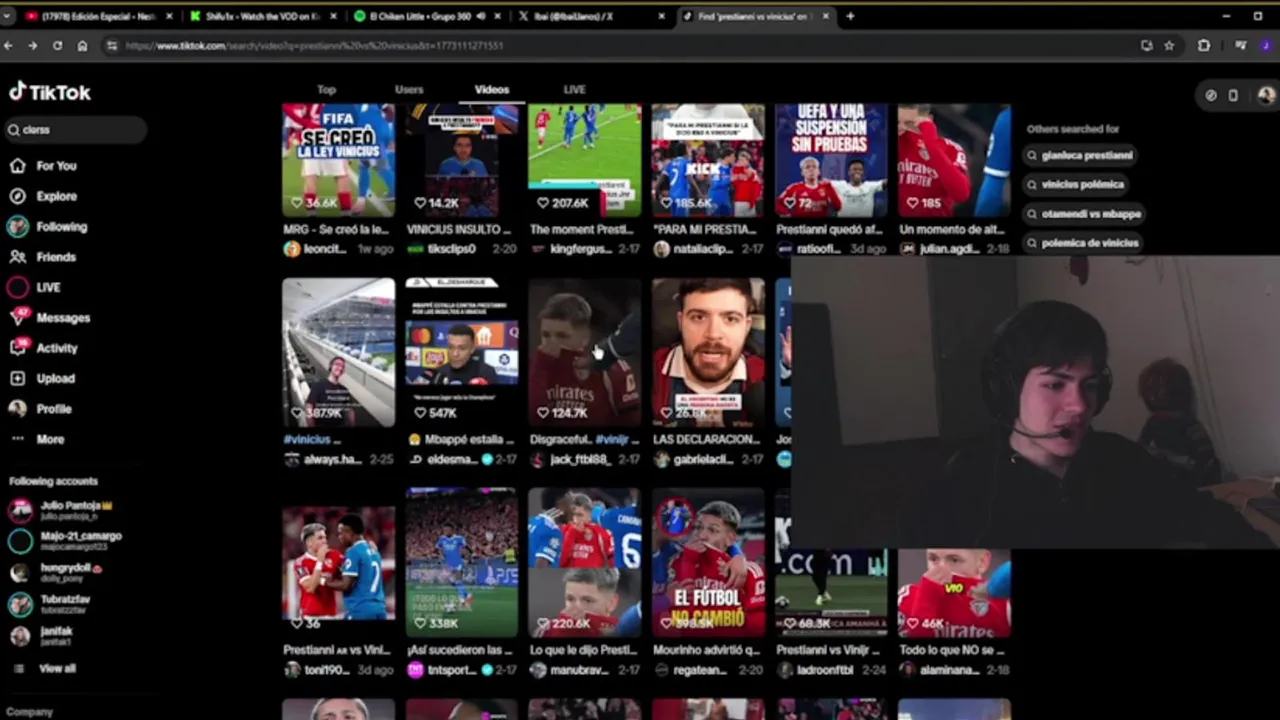The image size is (1280, 720).
Task: Open Un momento de alt video with 185 likes
Action: coord(954,160)
